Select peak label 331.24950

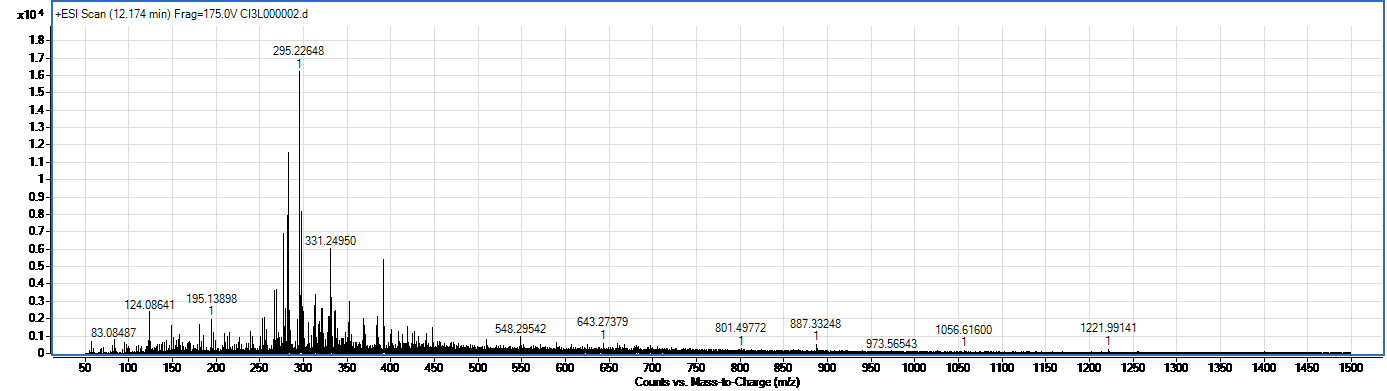(x=330, y=241)
